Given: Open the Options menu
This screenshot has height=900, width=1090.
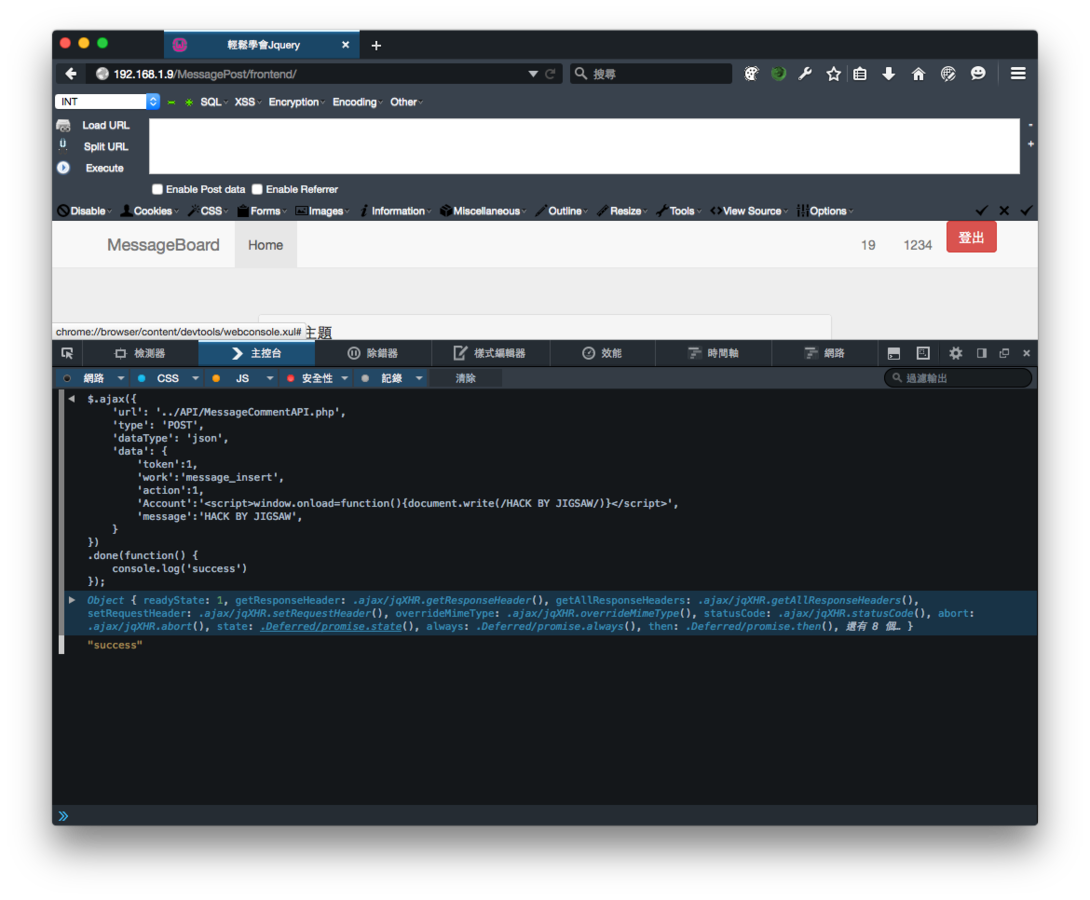Looking at the screenshot, I should [x=825, y=211].
